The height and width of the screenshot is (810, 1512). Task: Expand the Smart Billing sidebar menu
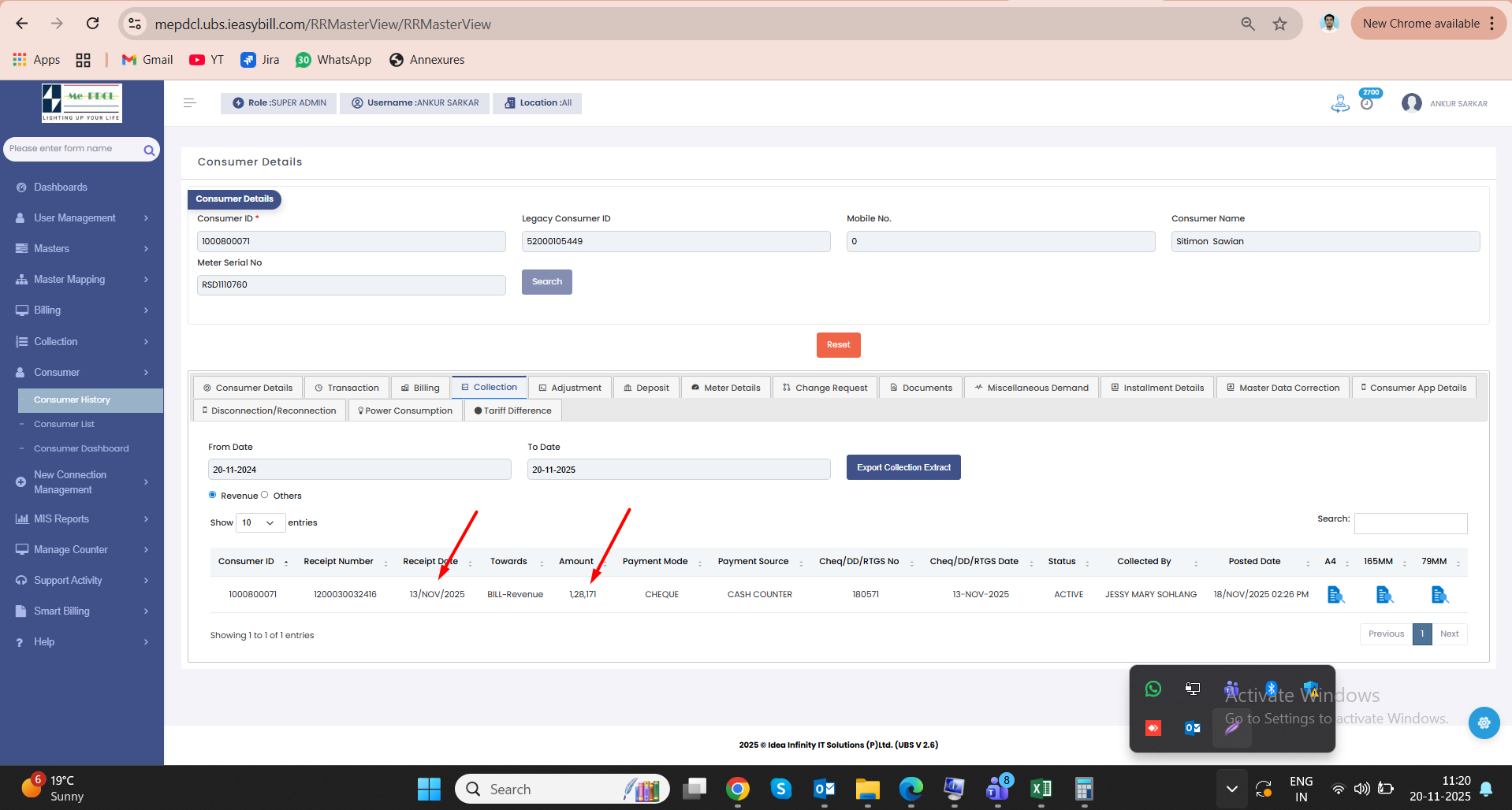[x=82, y=611]
